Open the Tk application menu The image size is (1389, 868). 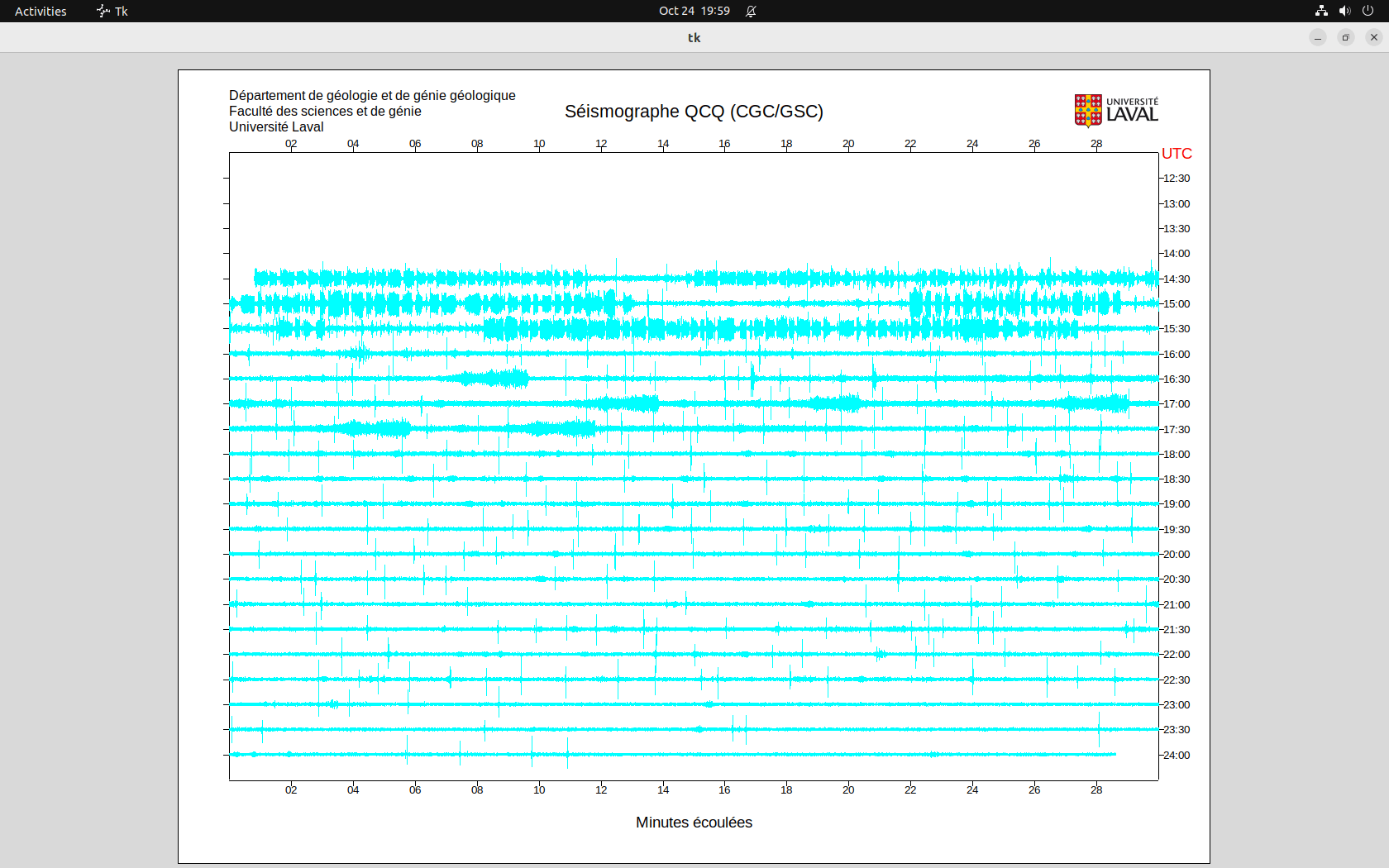click(x=112, y=11)
